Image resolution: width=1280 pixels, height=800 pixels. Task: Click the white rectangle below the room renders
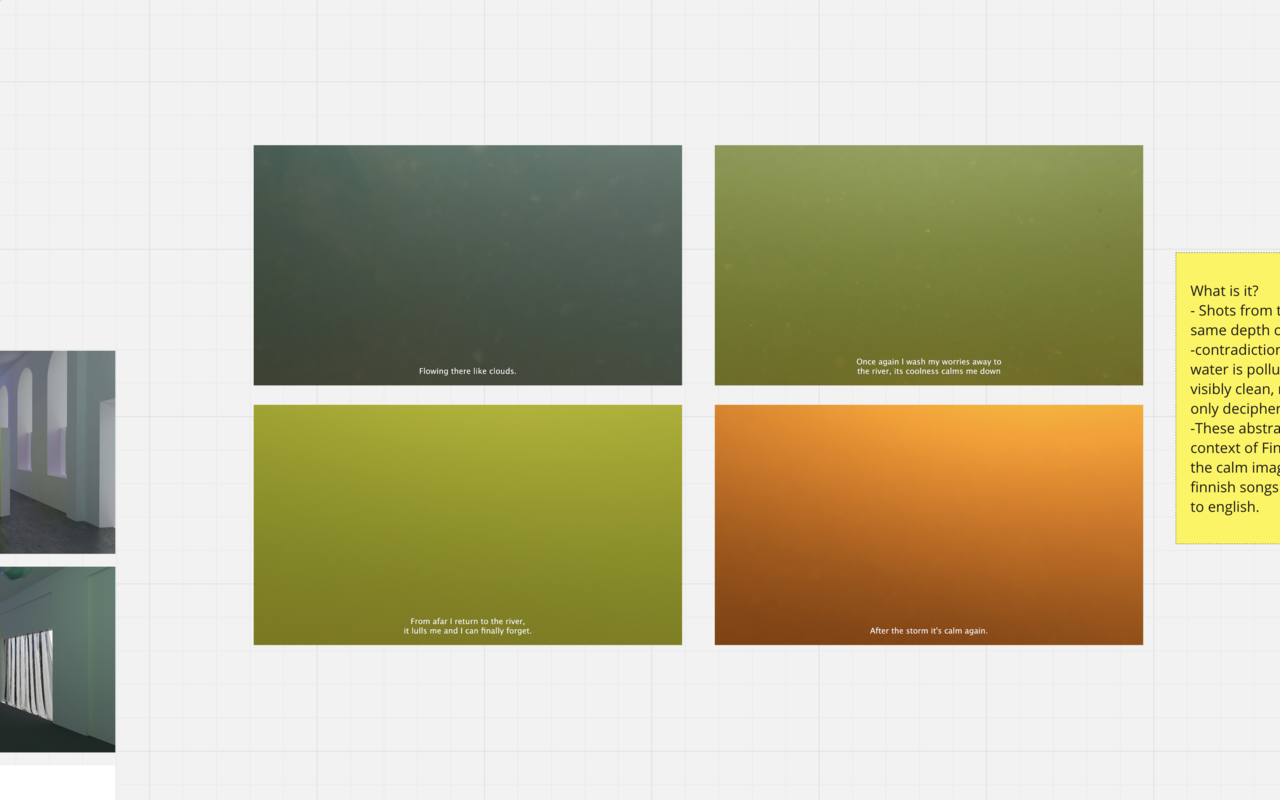pos(57,782)
